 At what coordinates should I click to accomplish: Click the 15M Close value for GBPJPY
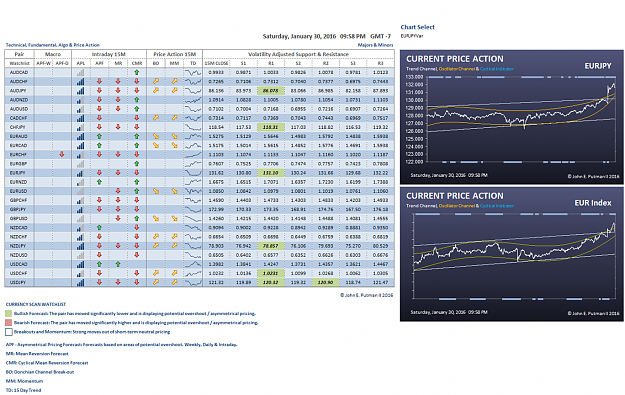point(216,210)
